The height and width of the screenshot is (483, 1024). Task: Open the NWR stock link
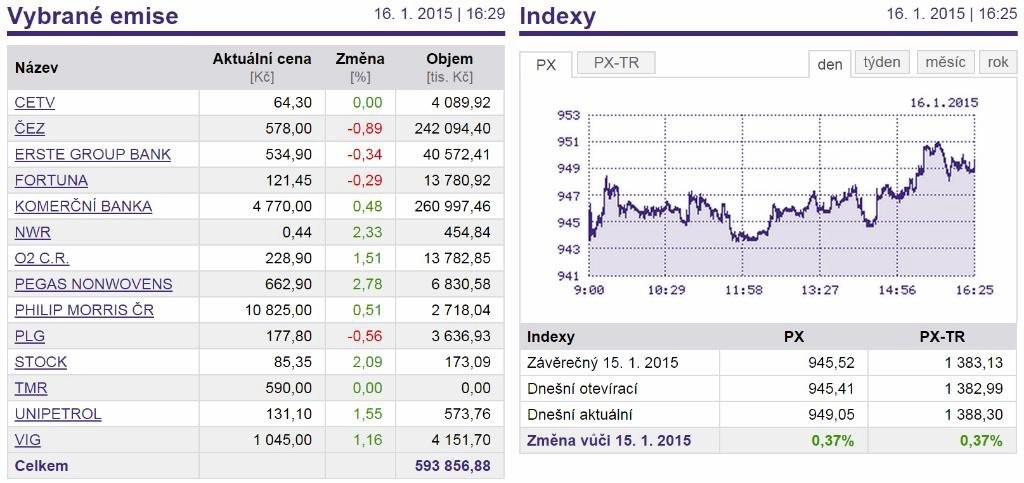33,232
